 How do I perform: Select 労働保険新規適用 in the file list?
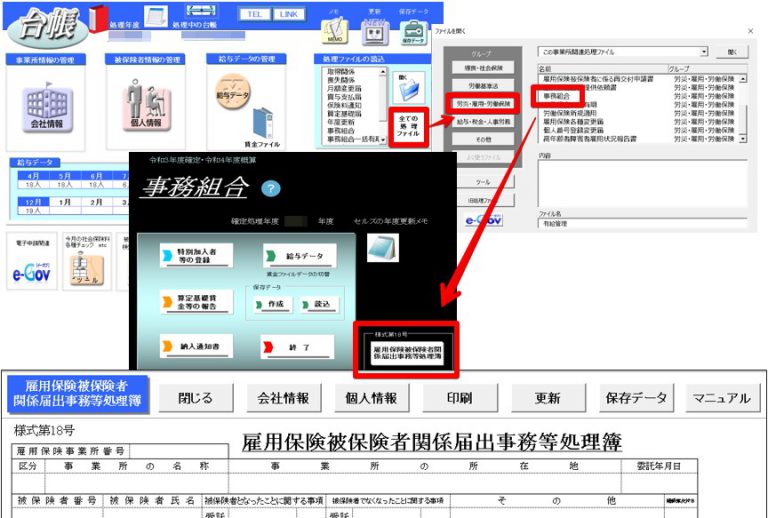pyautogui.click(x=569, y=113)
